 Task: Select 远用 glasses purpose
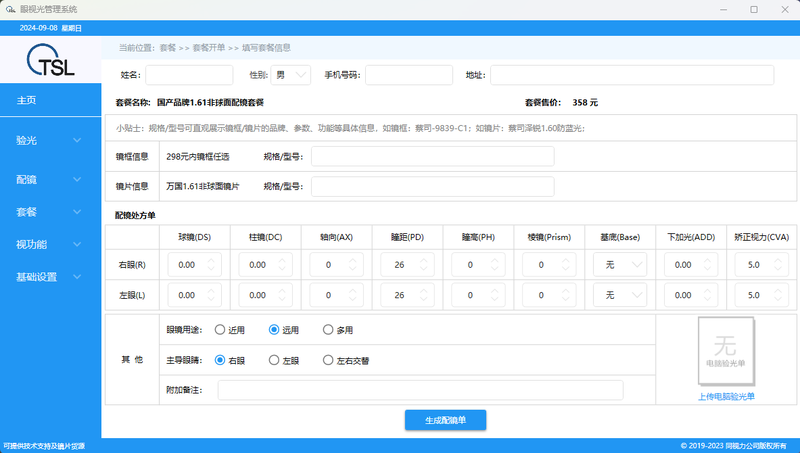pyautogui.click(x=274, y=330)
